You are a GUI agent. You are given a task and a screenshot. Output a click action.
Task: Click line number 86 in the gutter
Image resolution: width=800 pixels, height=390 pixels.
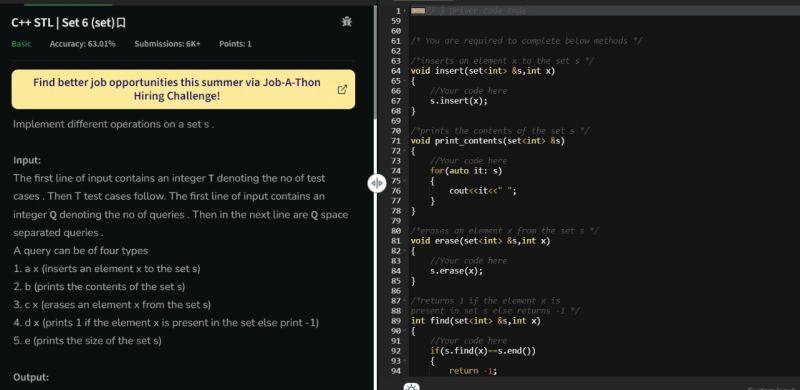pos(395,291)
